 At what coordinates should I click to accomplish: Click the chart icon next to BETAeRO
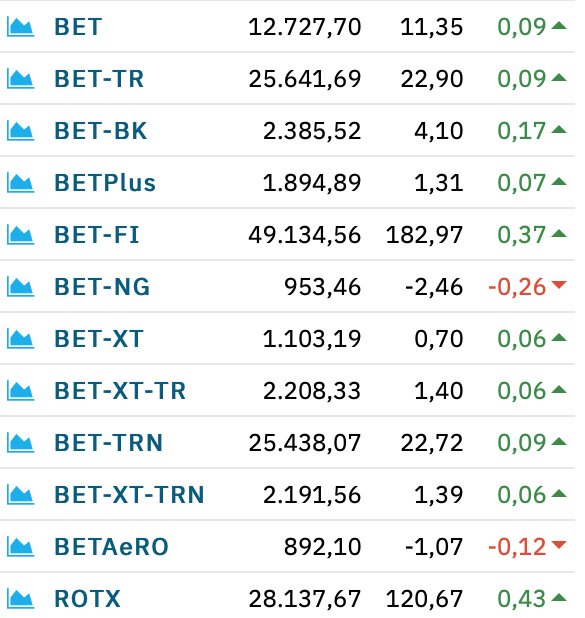(21, 547)
